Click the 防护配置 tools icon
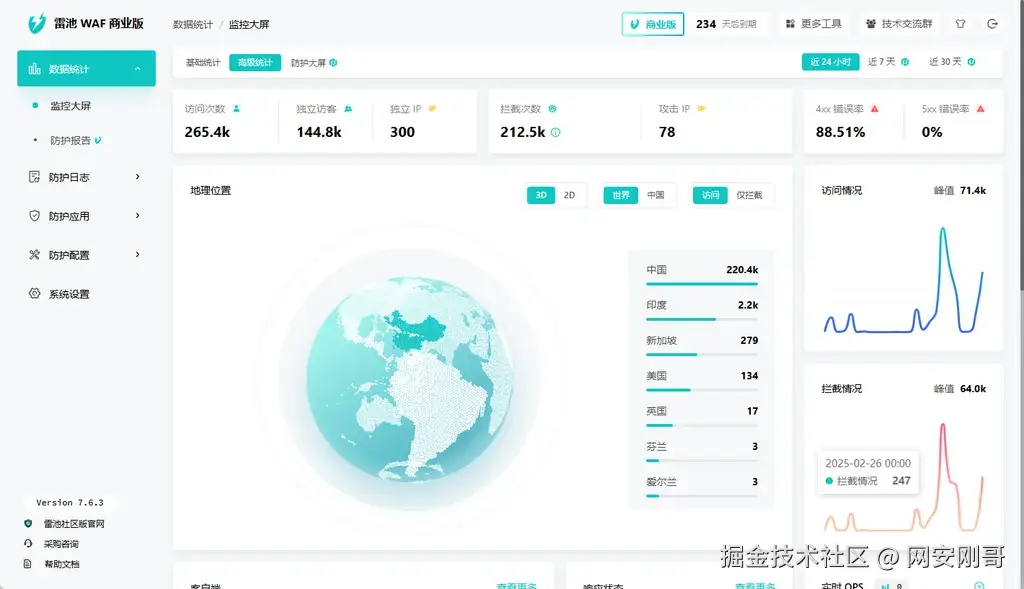Viewport: 1024px width, 589px height. point(35,255)
